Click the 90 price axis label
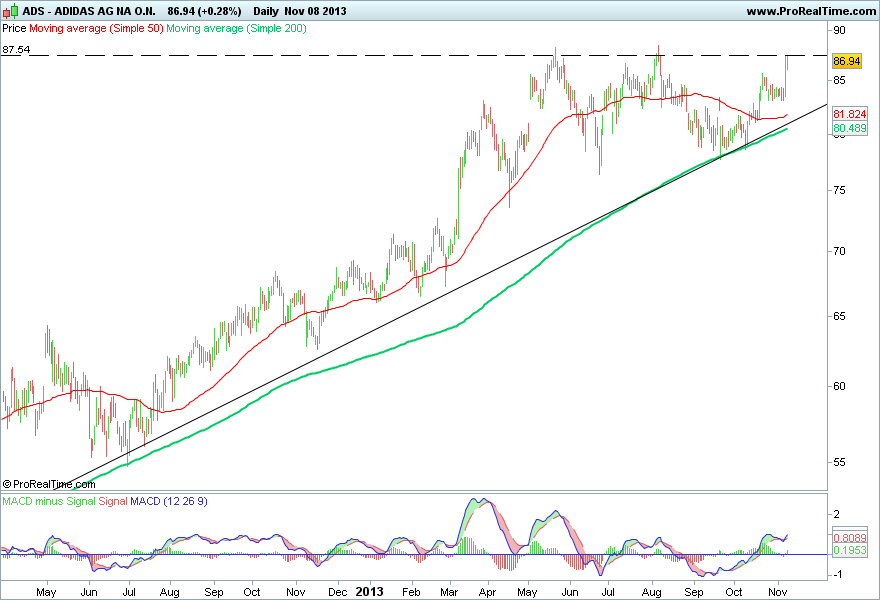Image resolution: width=880 pixels, height=600 pixels. pos(840,30)
